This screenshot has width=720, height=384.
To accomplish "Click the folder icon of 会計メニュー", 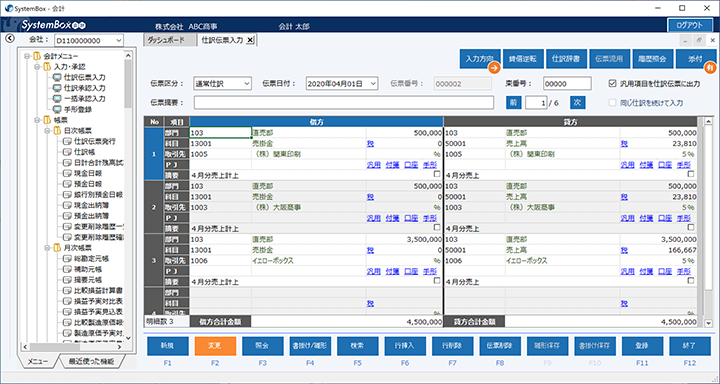I will [37, 56].
